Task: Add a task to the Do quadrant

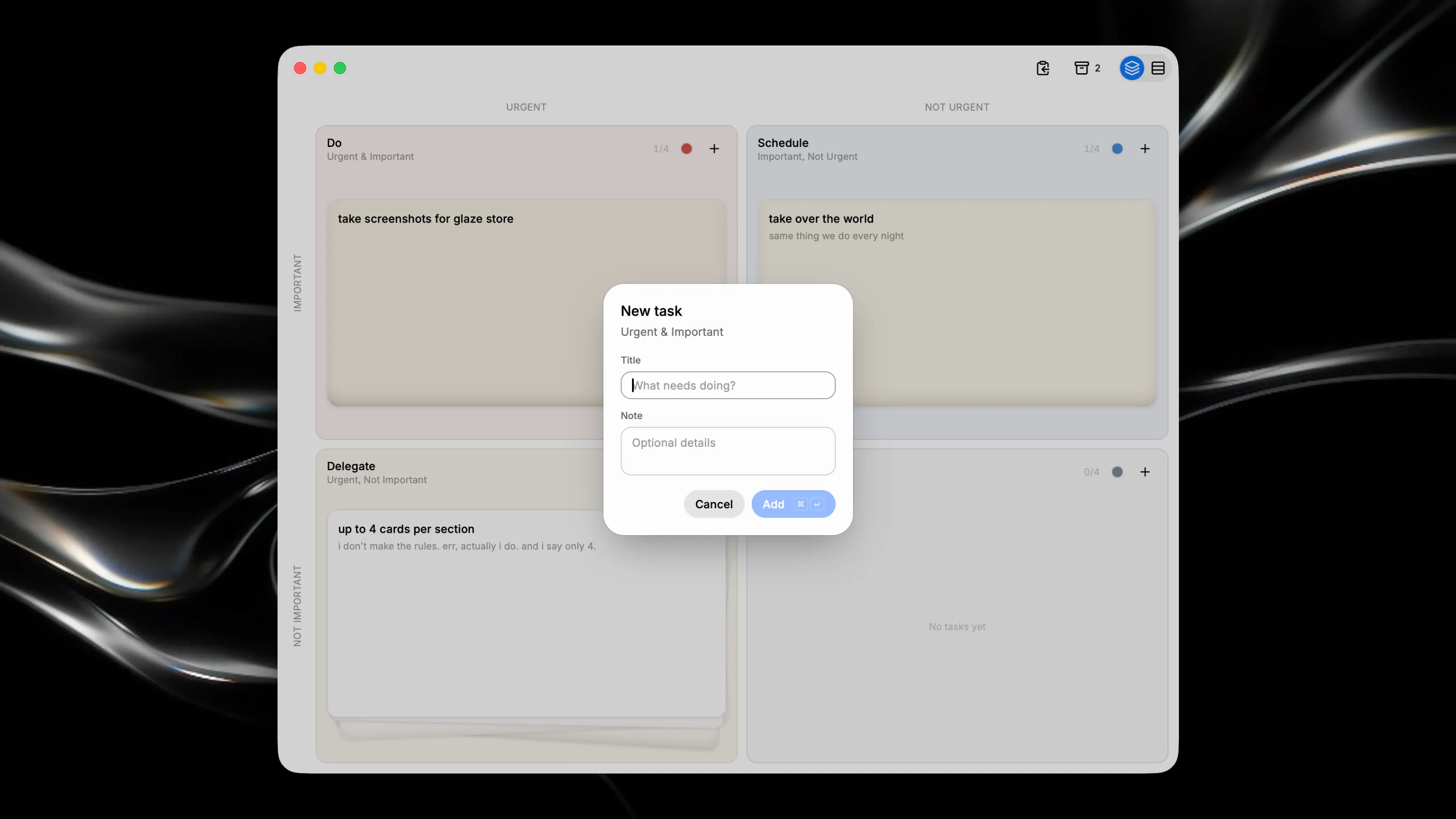Action: click(x=714, y=149)
